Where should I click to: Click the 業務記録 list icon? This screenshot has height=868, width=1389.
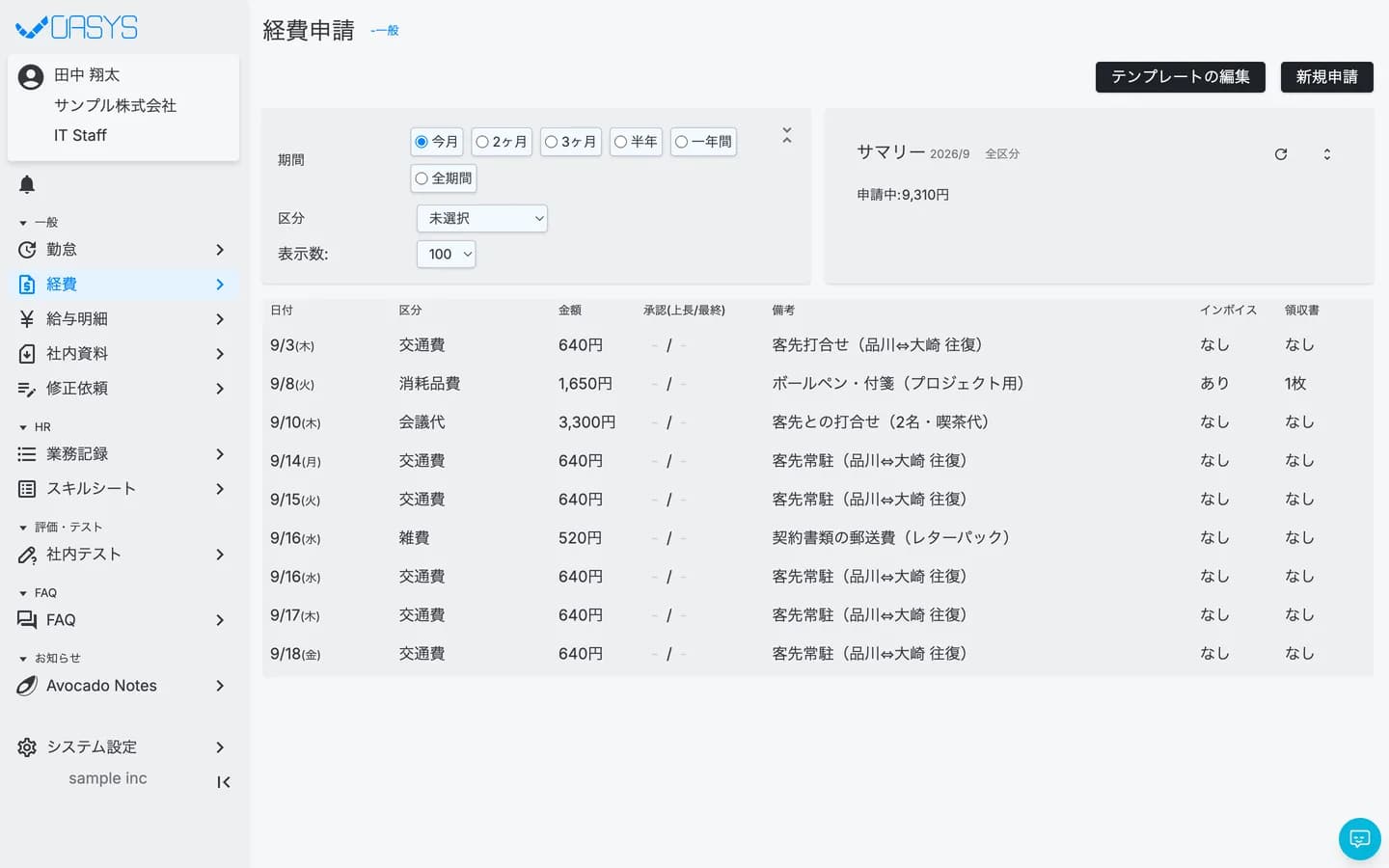(27, 454)
